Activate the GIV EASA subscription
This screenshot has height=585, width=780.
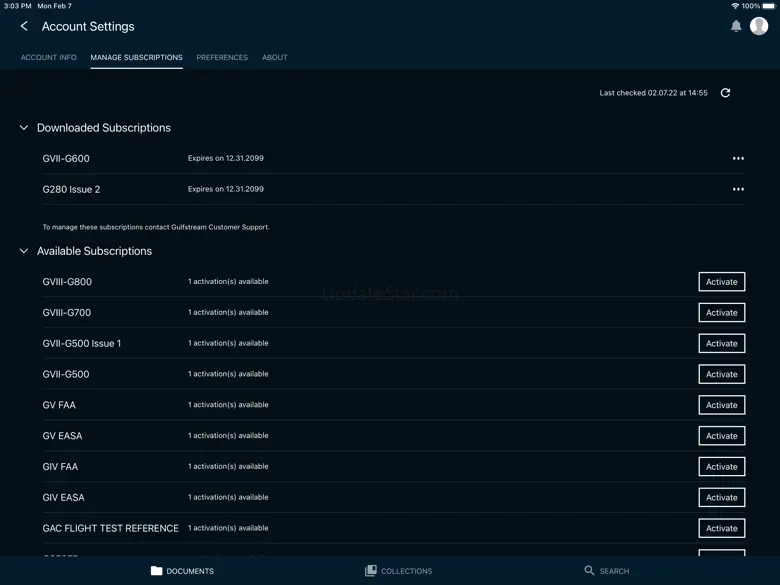tap(721, 498)
